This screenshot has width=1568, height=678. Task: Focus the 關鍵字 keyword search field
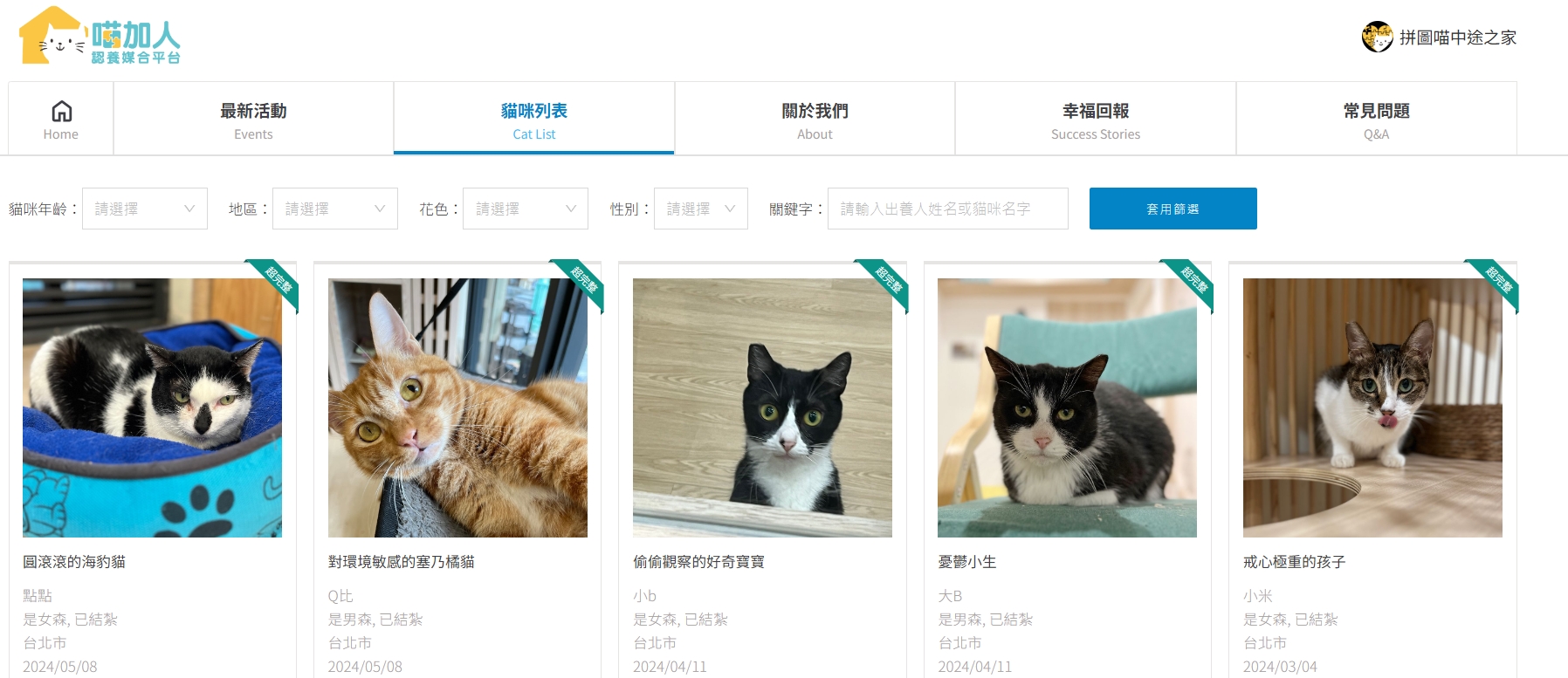pyautogui.click(x=948, y=209)
